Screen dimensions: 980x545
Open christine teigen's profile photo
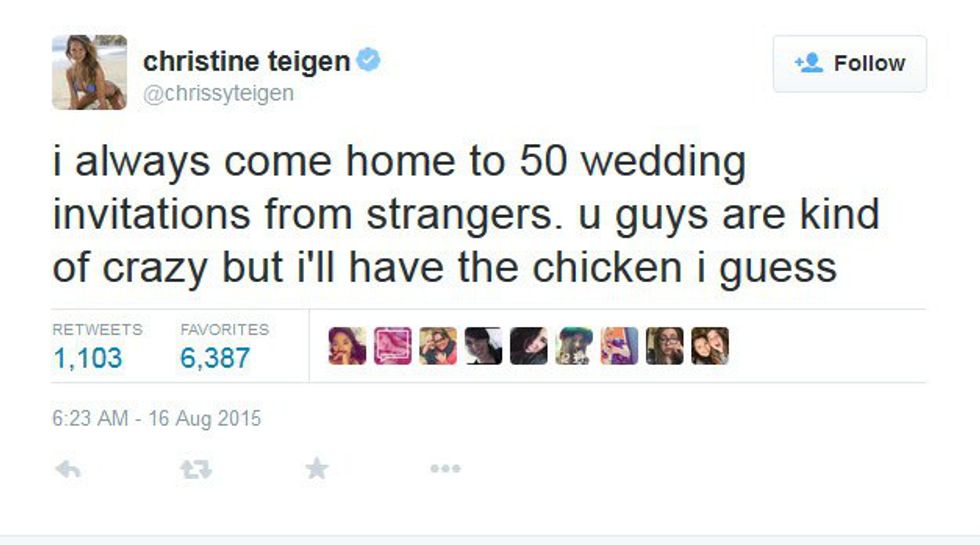(x=90, y=72)
